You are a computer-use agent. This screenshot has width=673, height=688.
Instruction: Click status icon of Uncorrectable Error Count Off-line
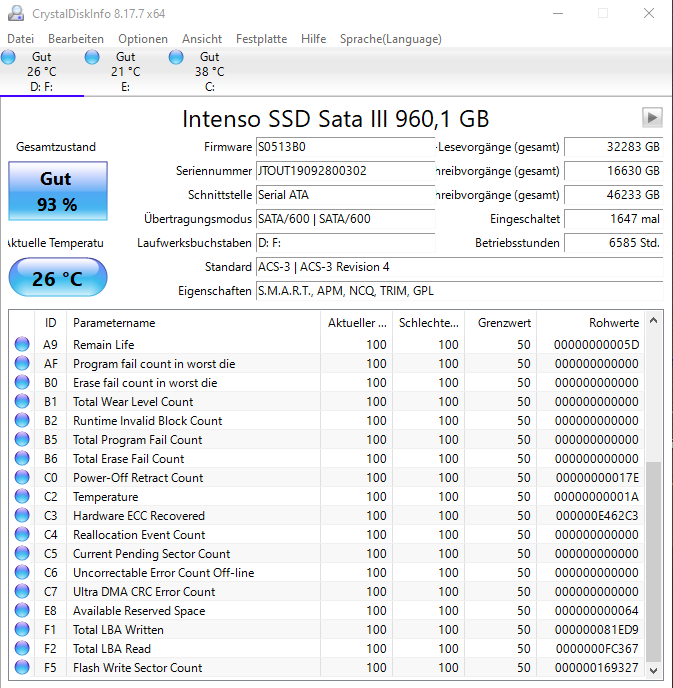tap(22, 573)
